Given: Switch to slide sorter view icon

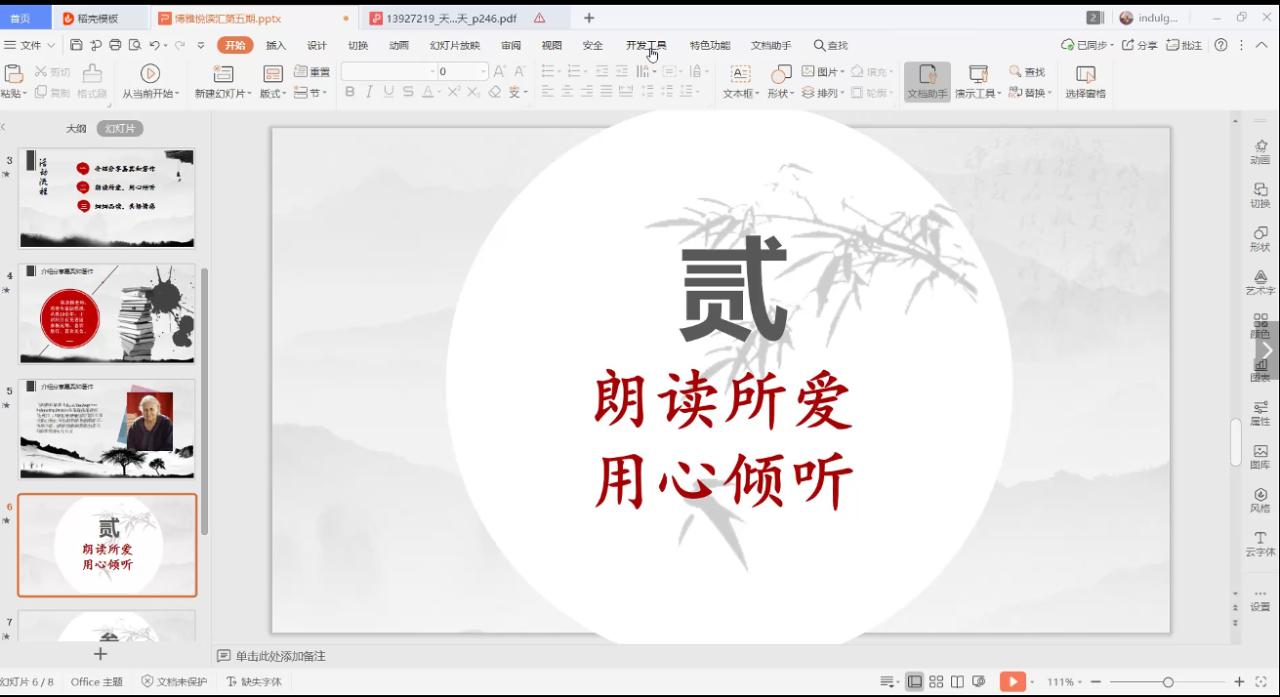Looking at the screenshot, I should pos(936,682).
